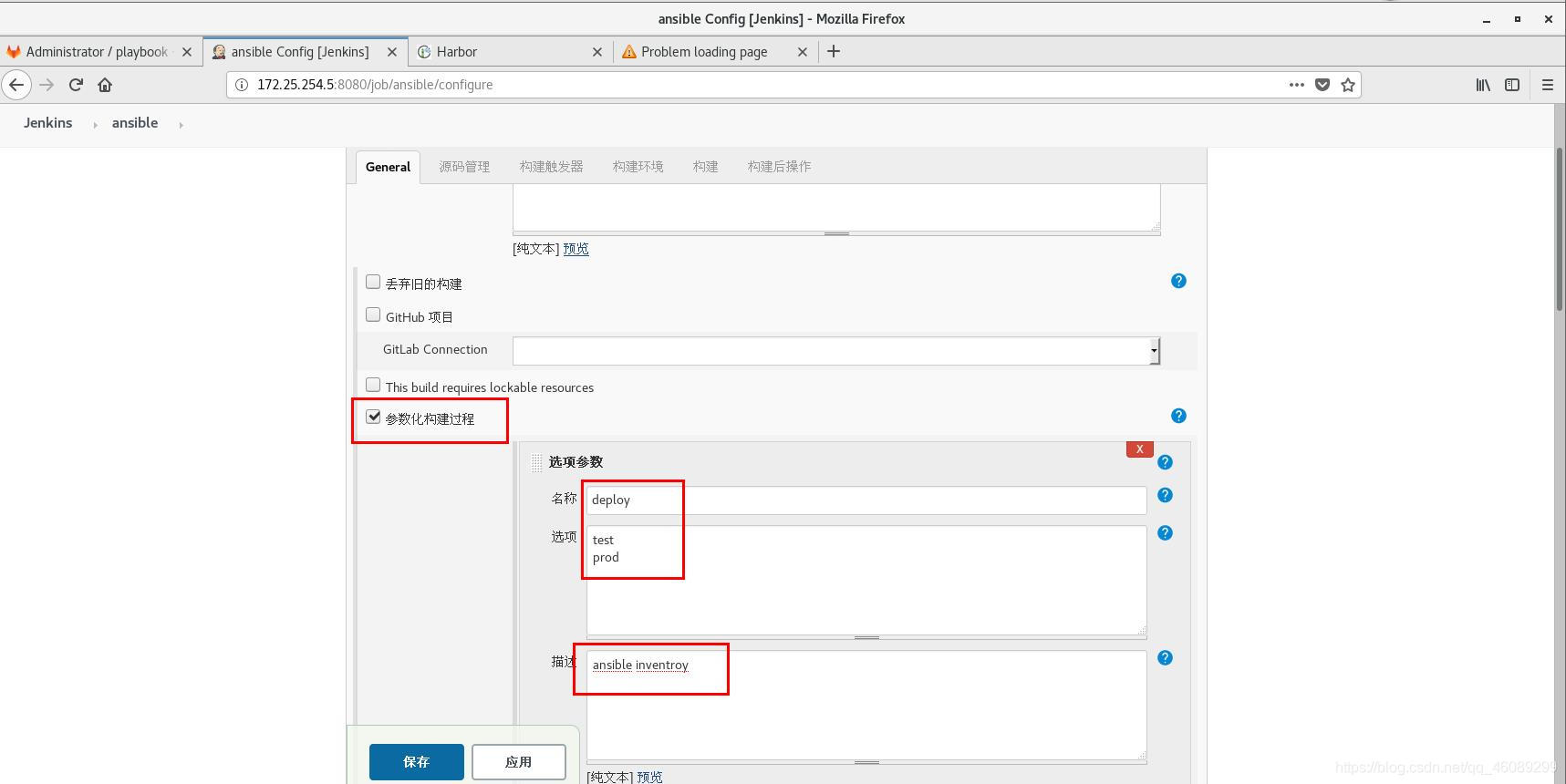Go to the Firefox home page
Image resolution: width=1566 pixels, height=784 pixels.
(x=105, y=85)
